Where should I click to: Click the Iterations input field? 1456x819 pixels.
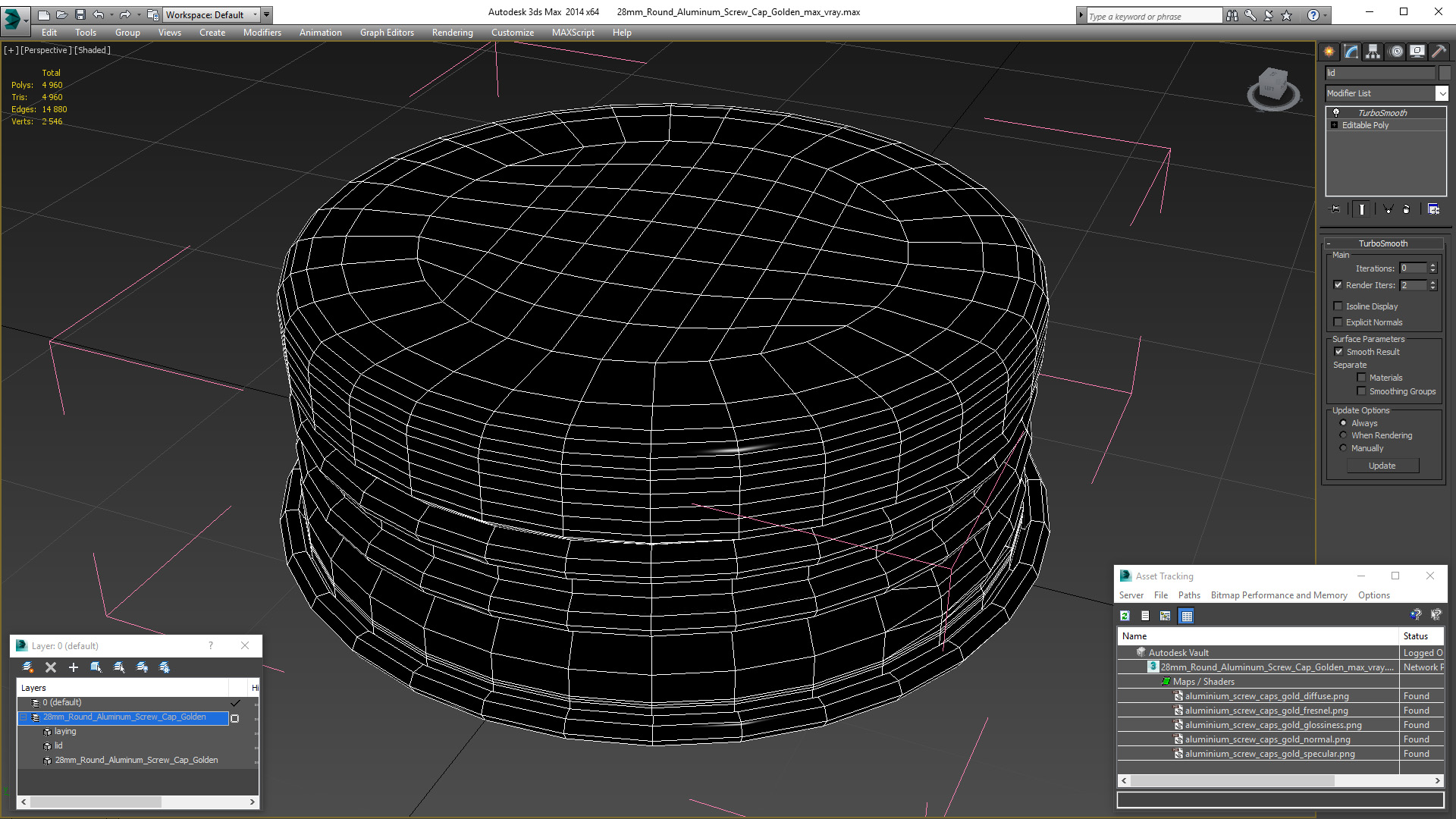coord(1413,268)
